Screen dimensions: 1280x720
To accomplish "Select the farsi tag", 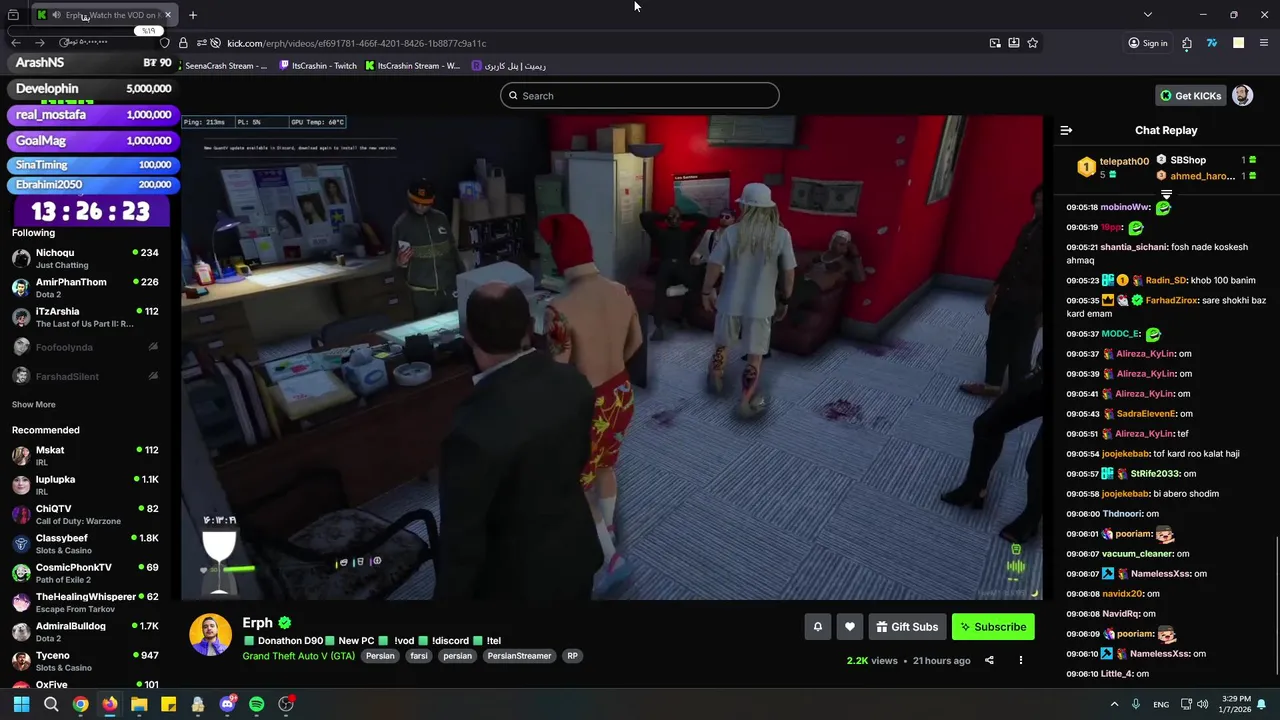I will (419, 656).
